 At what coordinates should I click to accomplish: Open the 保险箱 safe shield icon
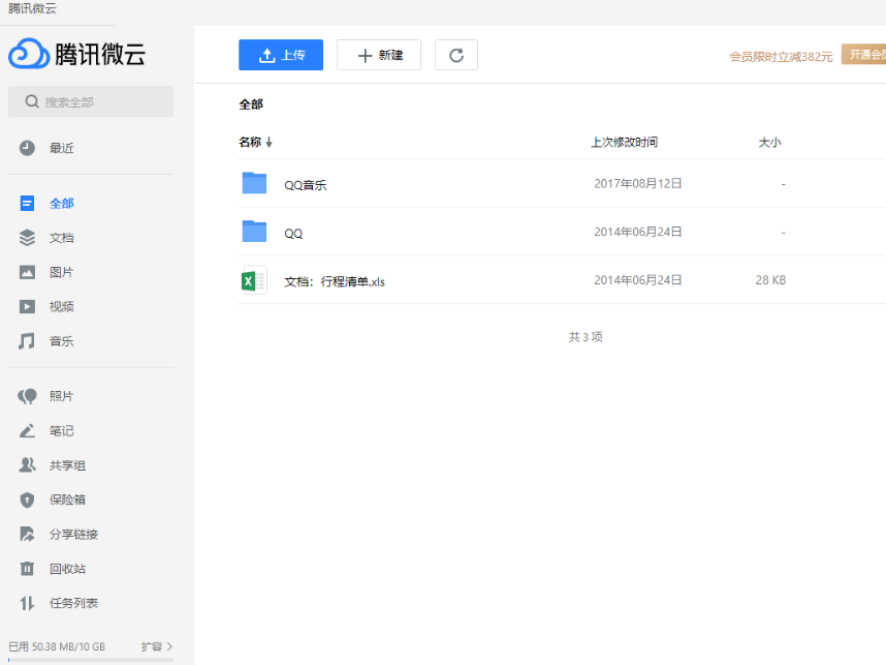(x=27, y=499)
